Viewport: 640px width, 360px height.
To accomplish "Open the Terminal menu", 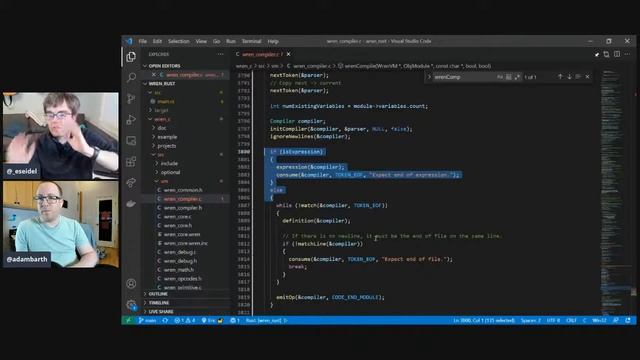I will coord(251,41).
